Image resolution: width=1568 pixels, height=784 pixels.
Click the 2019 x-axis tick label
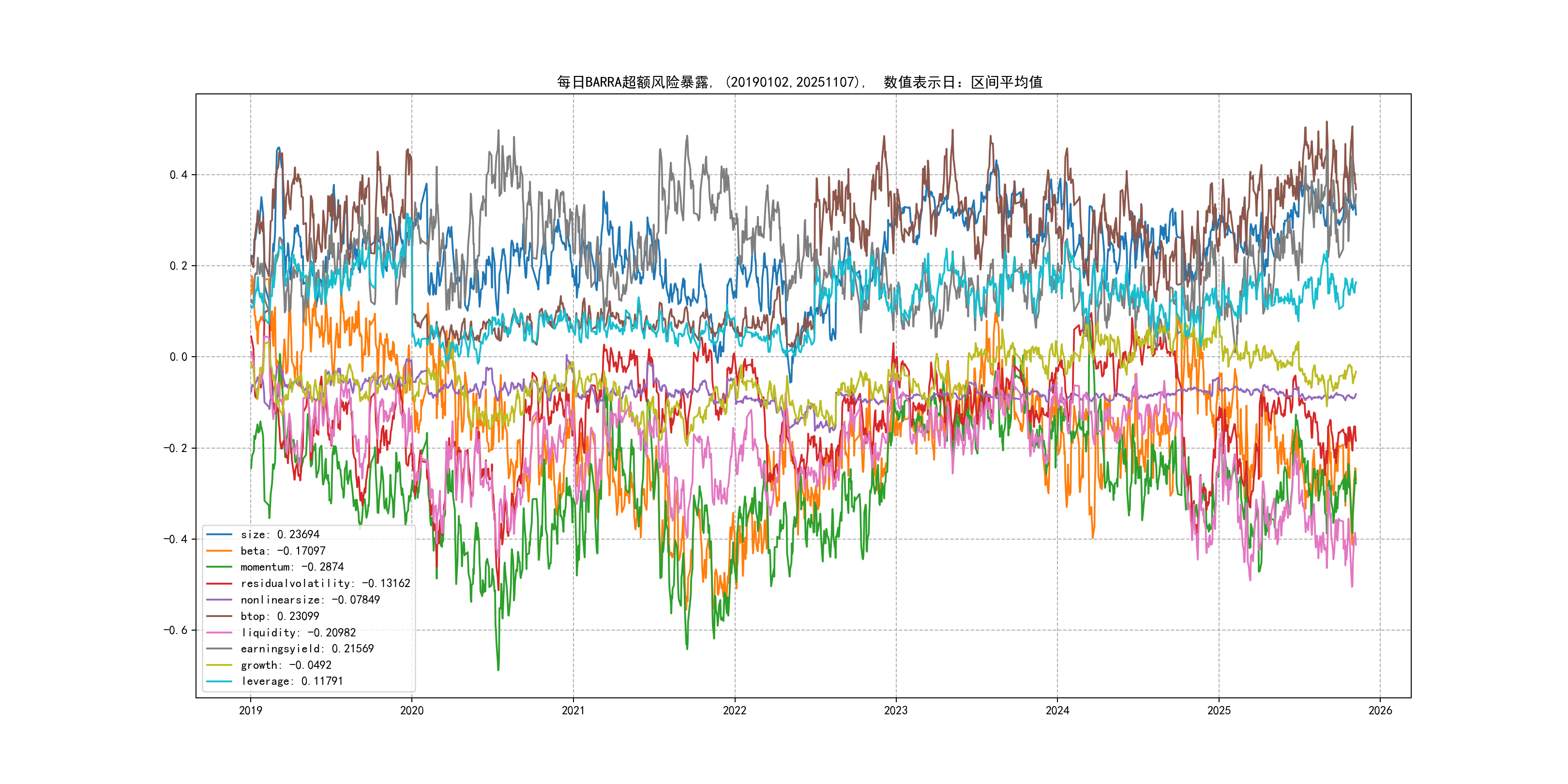coord(250,710)
